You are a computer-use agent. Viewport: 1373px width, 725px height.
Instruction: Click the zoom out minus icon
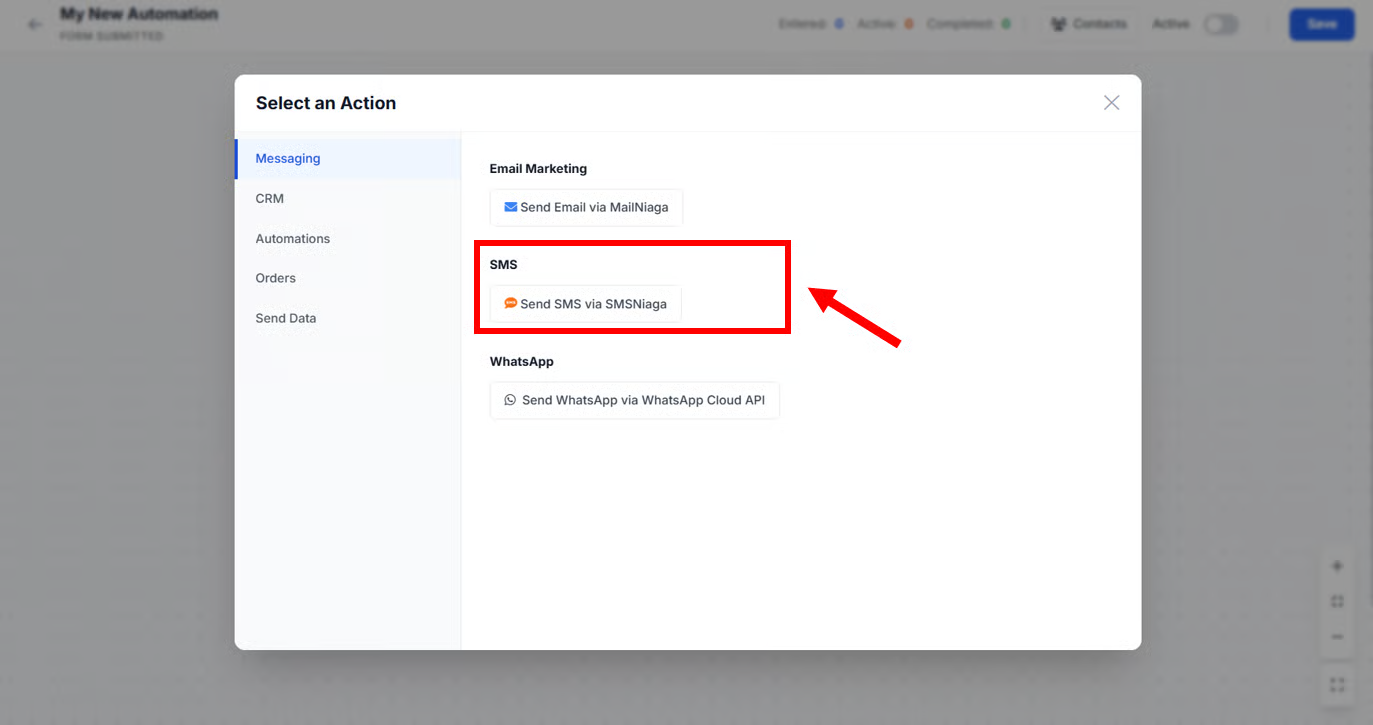tap(1337, 637)
